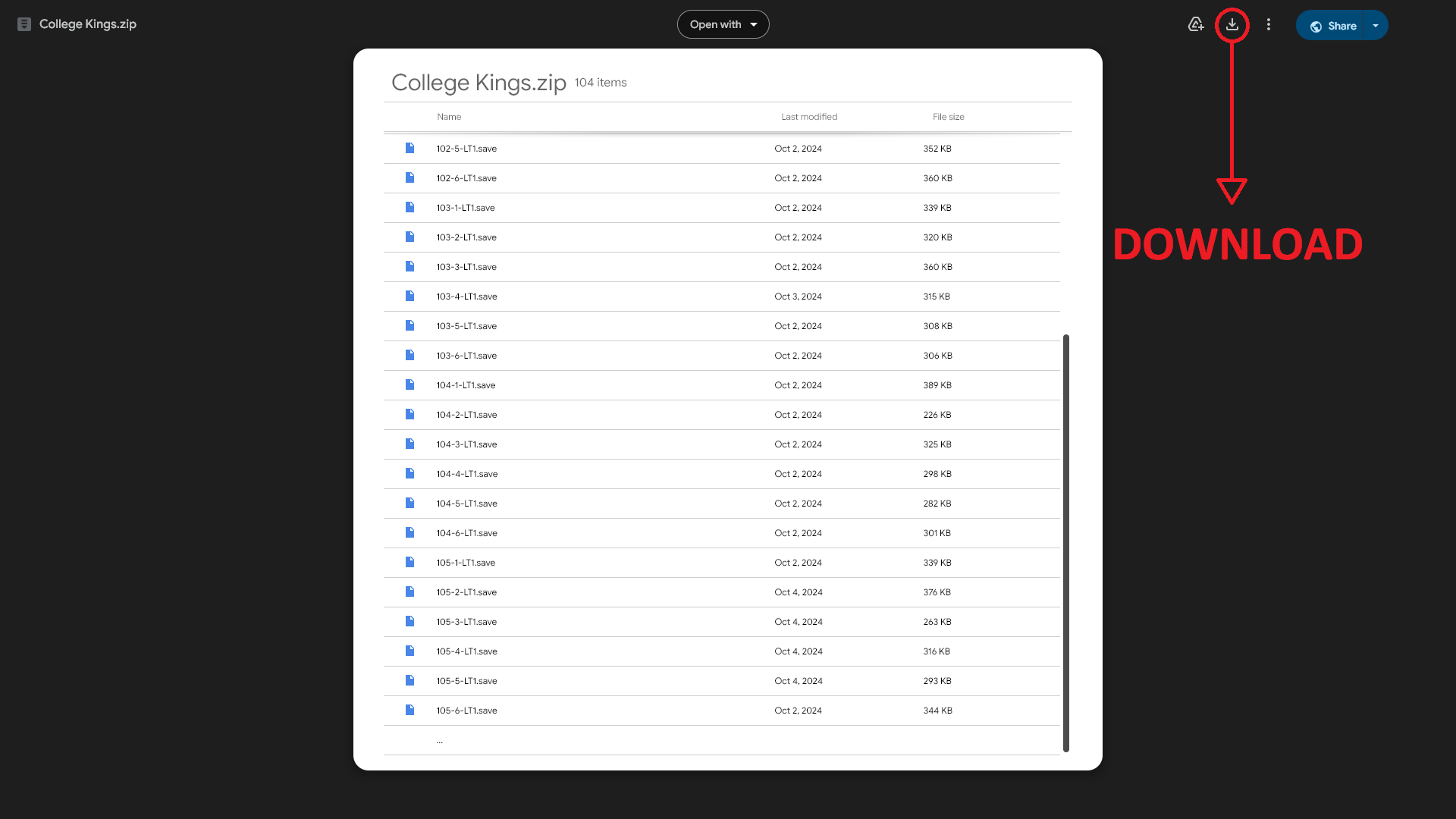This screenshot has height=819, width=1456.
Task: Click the ellipsis row at list bottom
Action: click(722, 740)
